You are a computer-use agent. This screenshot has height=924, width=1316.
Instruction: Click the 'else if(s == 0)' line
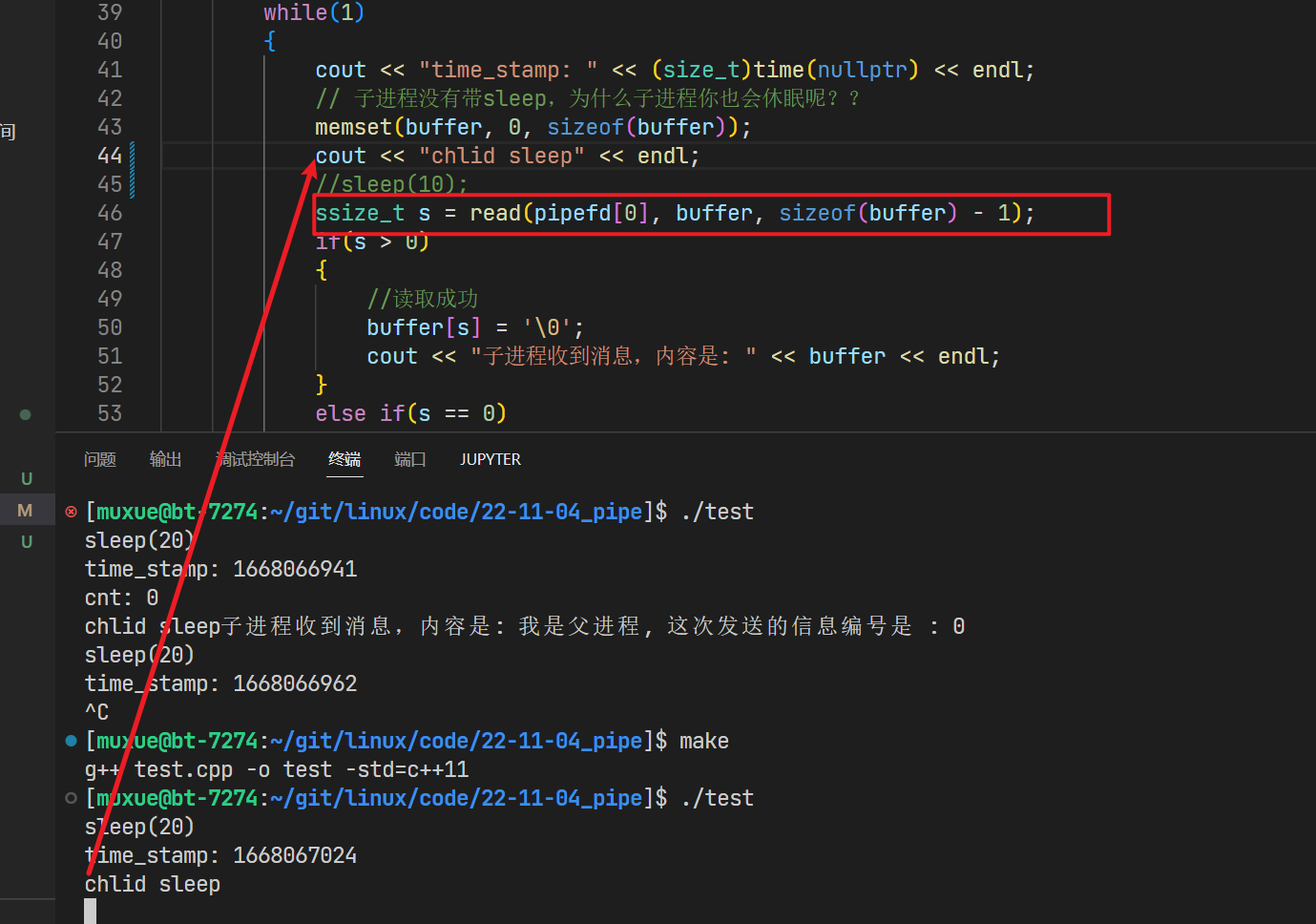(411, 413)
